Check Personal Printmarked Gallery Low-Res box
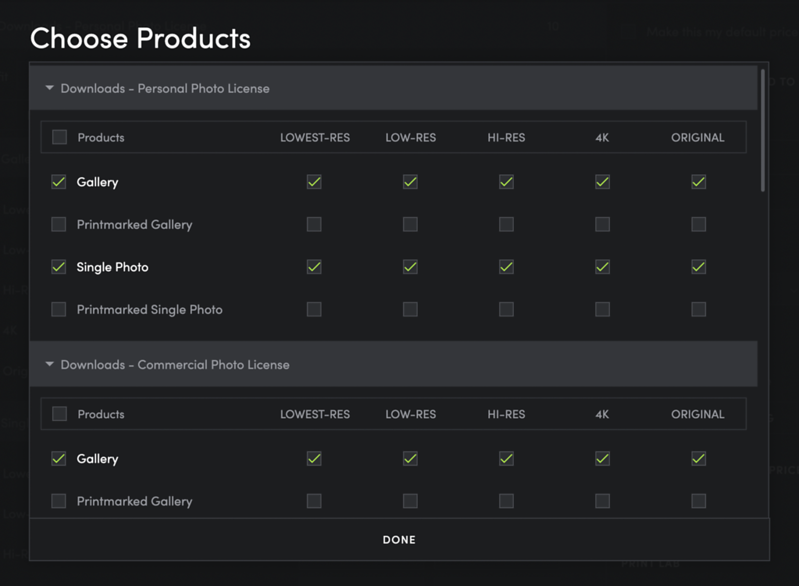Viewport: 799px width, 586px height. pyautogui.click(x=410, y=224)
